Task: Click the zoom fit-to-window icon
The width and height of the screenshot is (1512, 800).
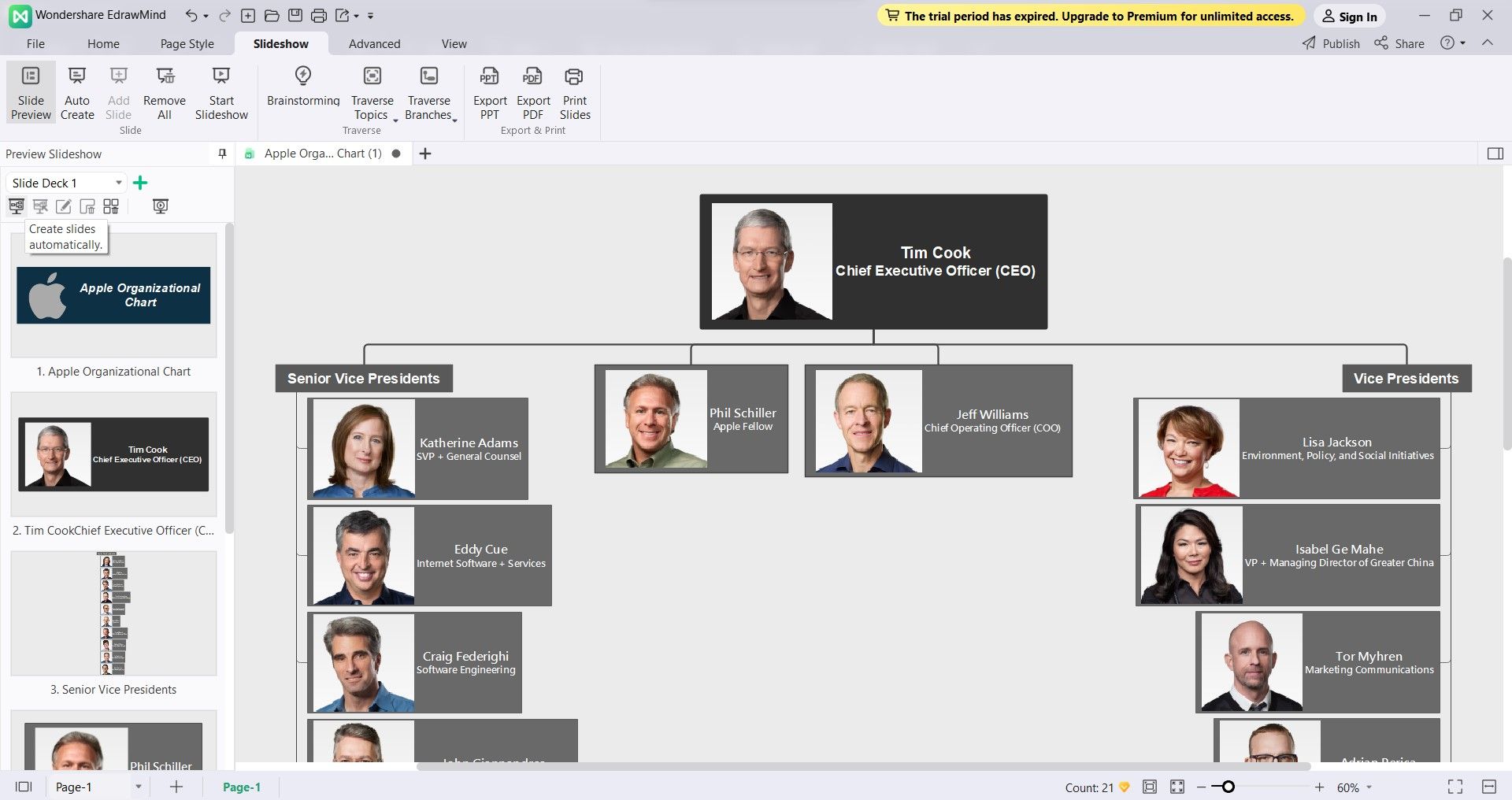Action: [1177, 787]
